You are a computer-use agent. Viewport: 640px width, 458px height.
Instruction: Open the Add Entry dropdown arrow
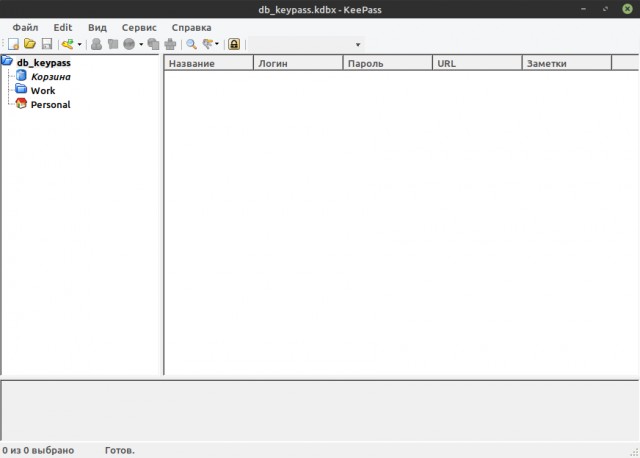(80, 44)
